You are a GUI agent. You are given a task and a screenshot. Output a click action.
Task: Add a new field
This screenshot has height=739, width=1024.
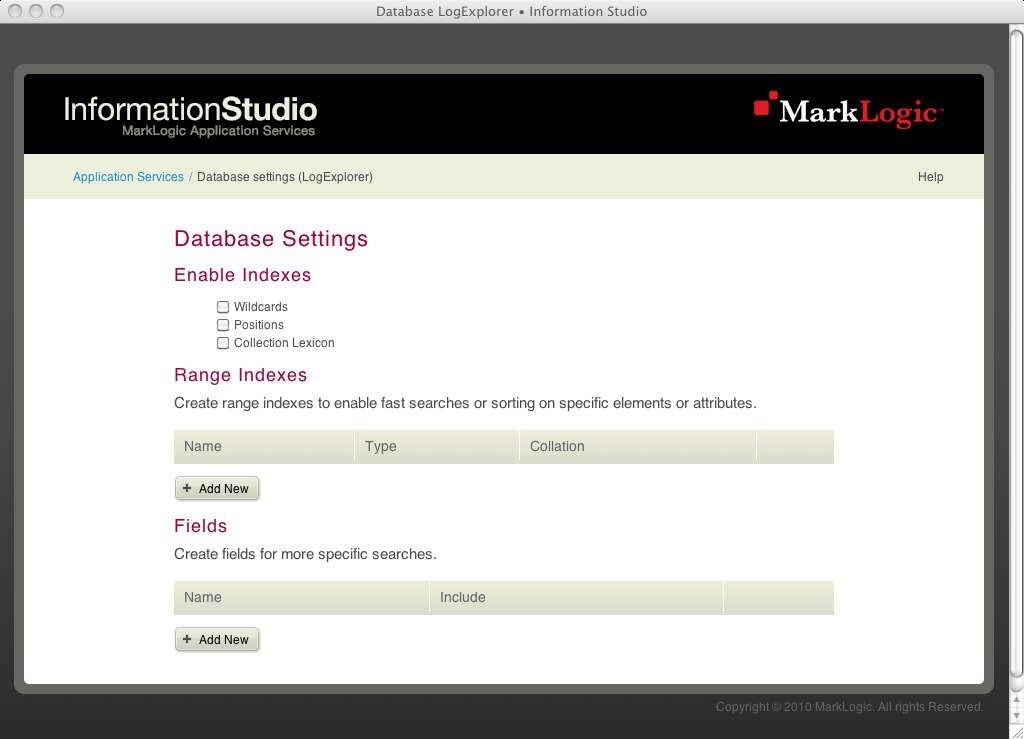pyautogui.click(x=217, y=640)
